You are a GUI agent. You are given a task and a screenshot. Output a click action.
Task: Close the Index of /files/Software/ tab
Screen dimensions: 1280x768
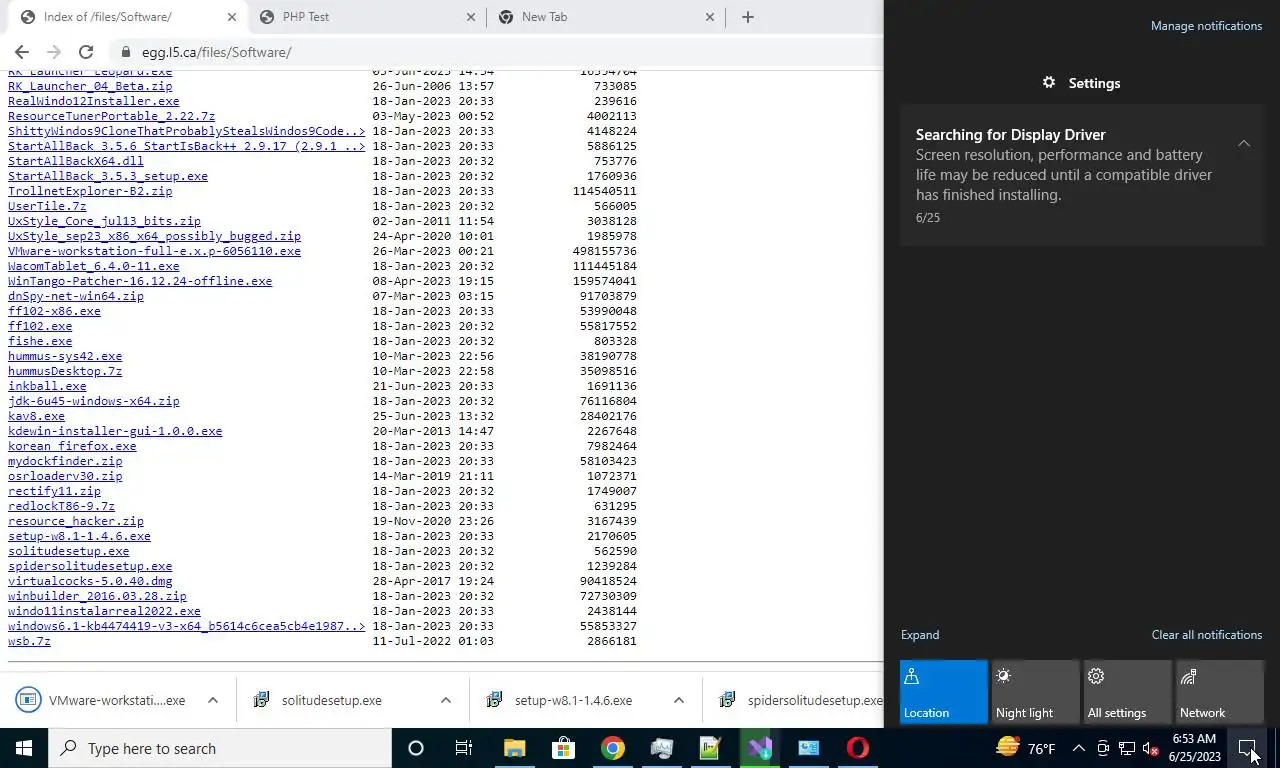(x=232, y=17)
